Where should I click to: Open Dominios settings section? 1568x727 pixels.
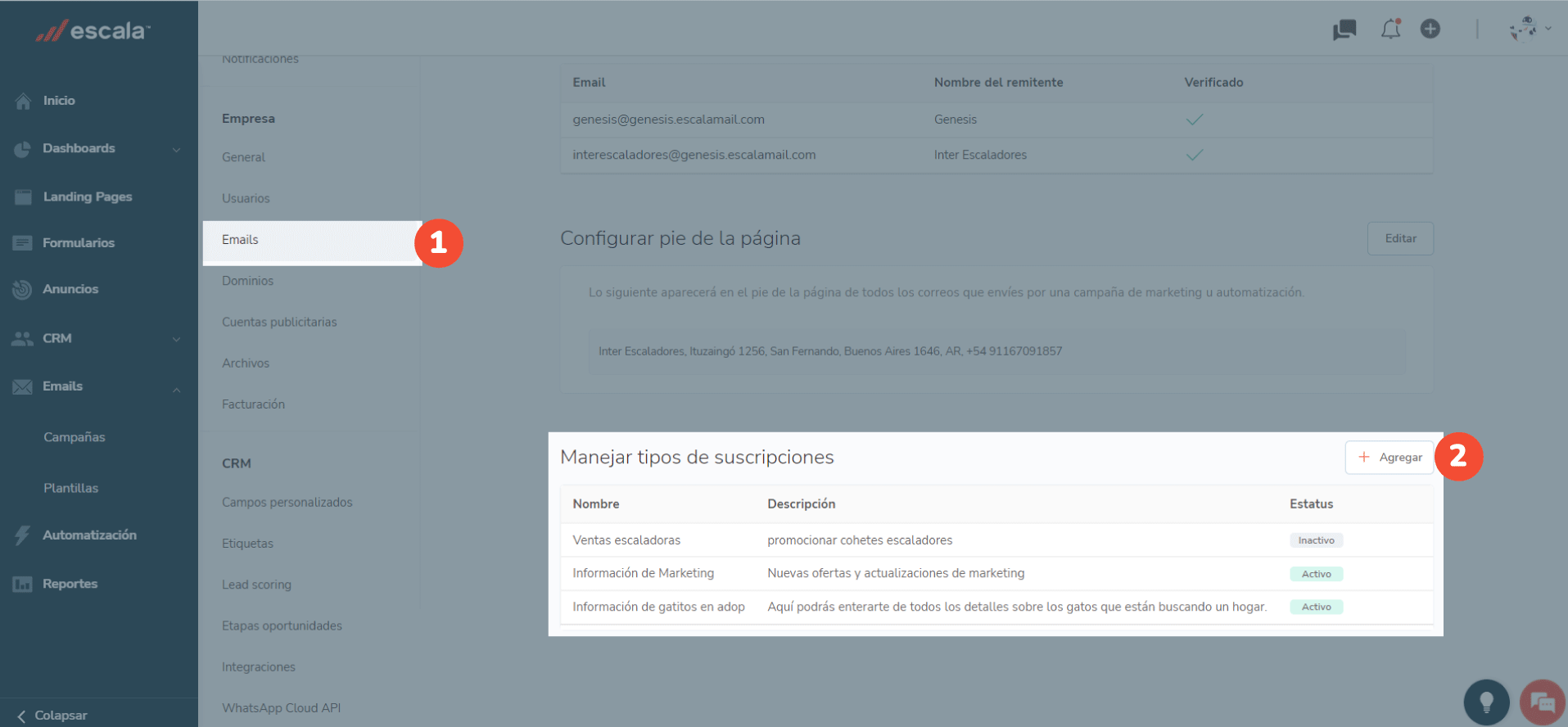(x=247, y=281)
